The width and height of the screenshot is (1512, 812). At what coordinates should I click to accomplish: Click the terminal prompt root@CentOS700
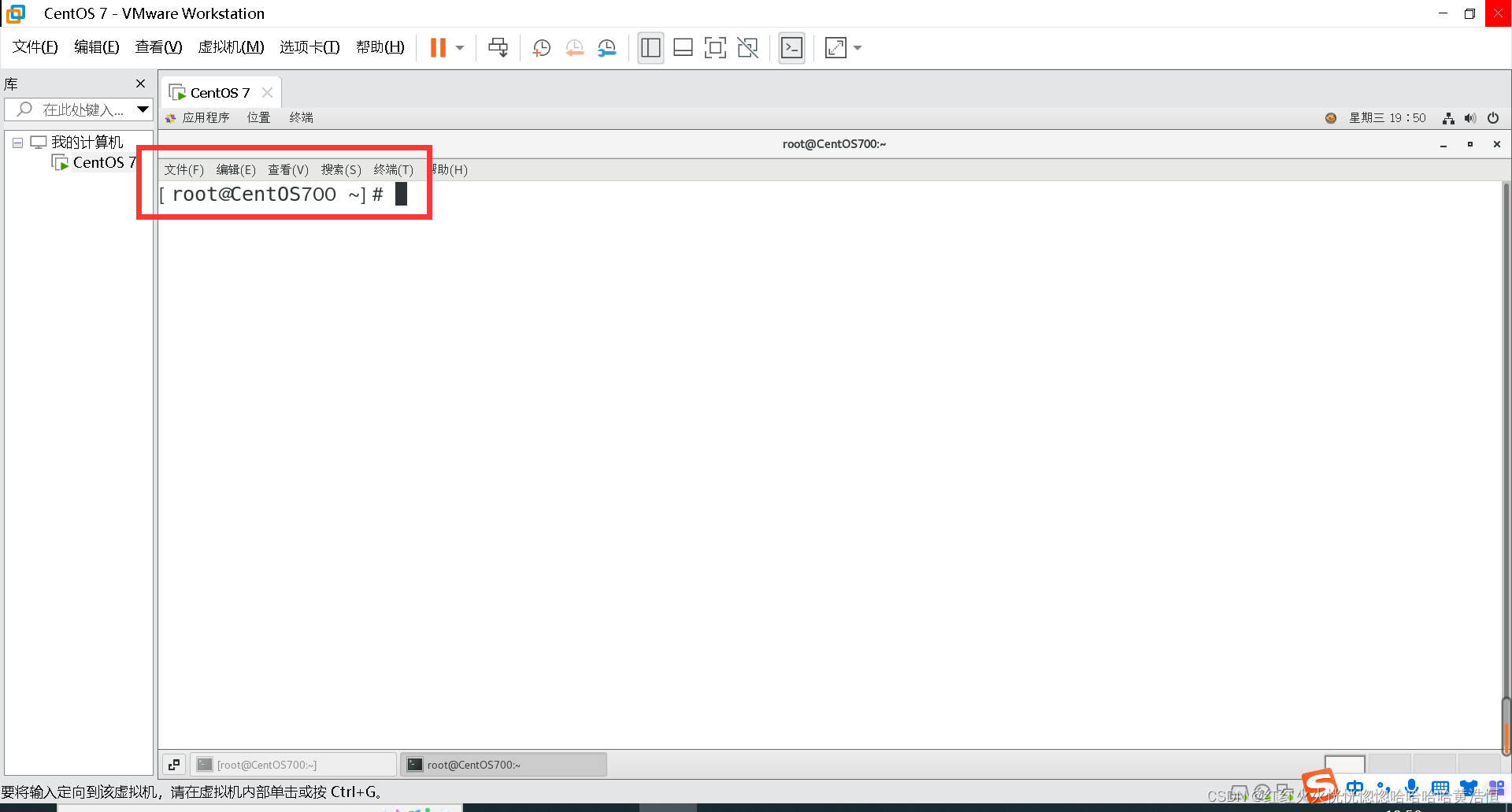point(254,195)
